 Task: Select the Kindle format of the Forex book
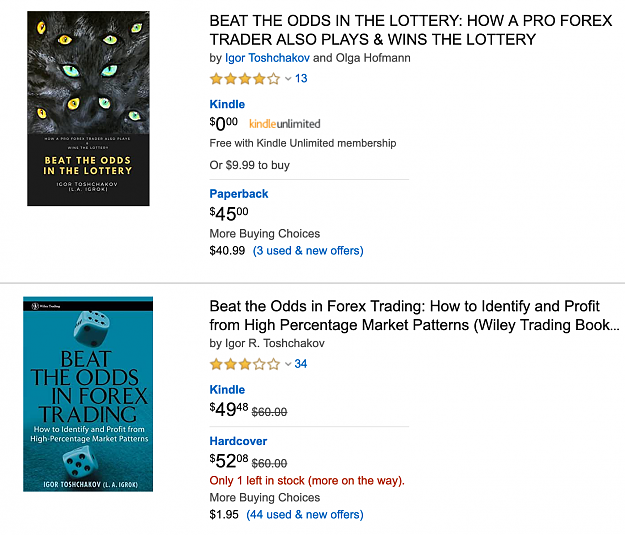[x=227, y=390]
